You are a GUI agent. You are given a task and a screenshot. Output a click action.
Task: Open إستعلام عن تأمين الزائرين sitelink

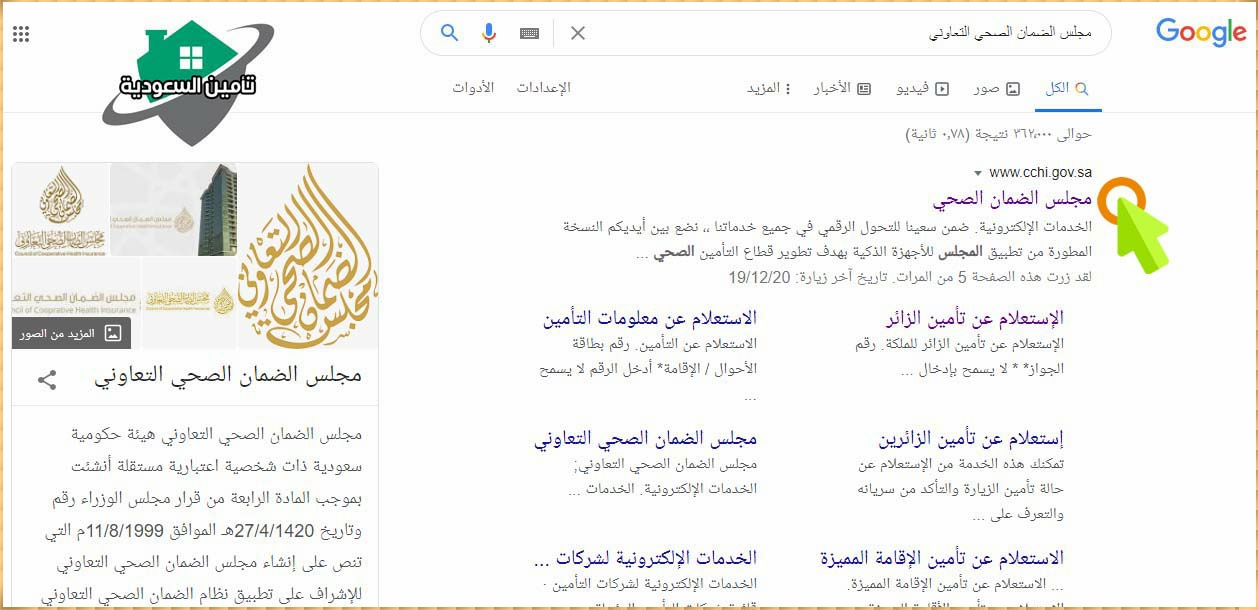(x=971, y=438)
